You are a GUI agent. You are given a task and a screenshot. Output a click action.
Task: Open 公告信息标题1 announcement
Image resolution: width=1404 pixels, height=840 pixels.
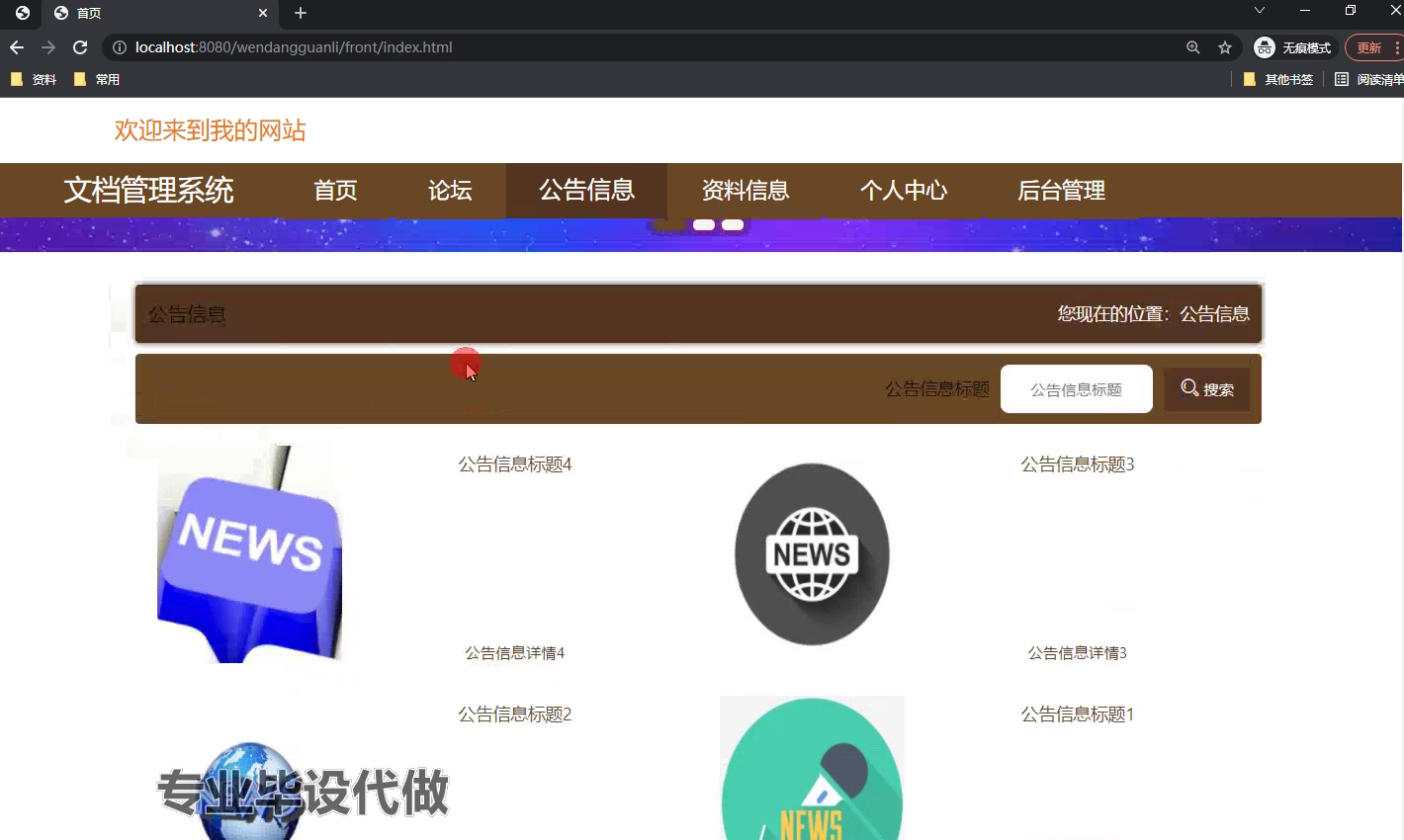[1078, 714]
